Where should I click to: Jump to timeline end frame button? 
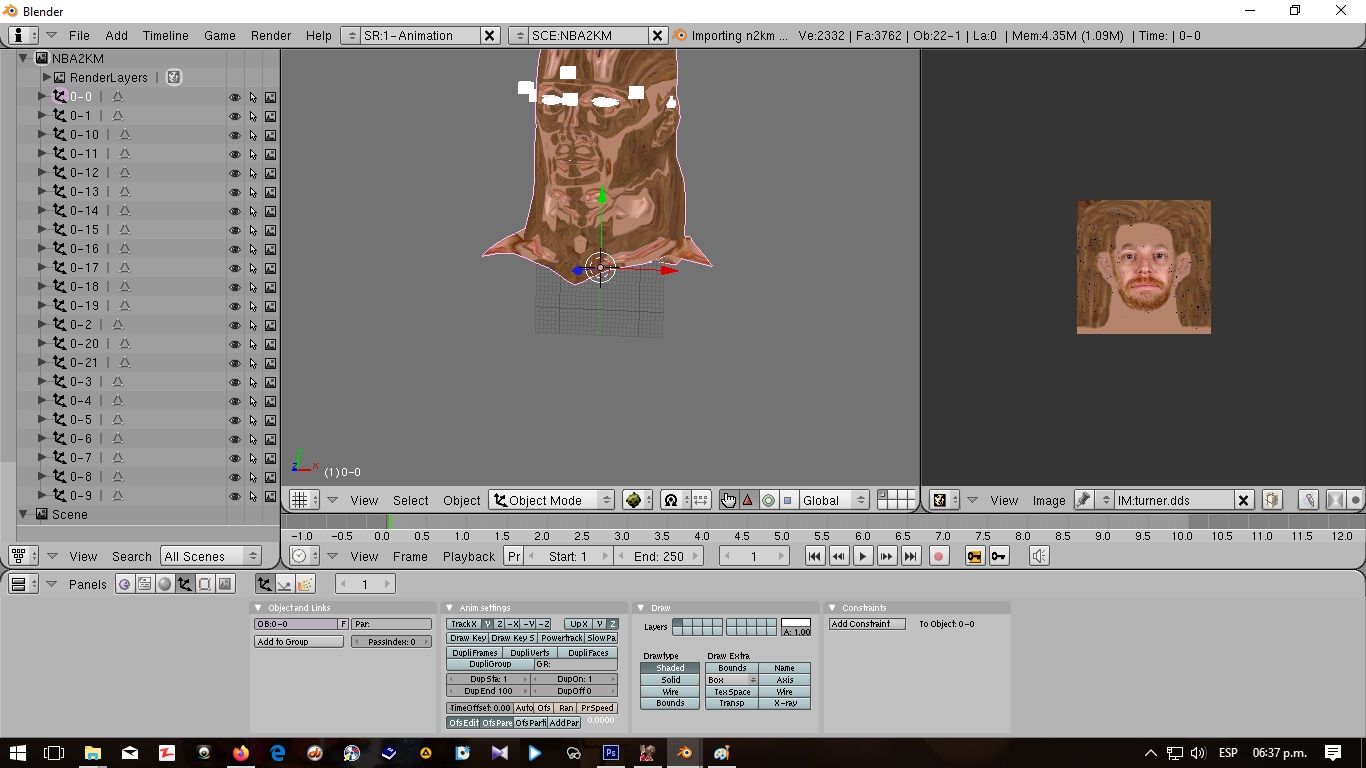coord(911,556)
